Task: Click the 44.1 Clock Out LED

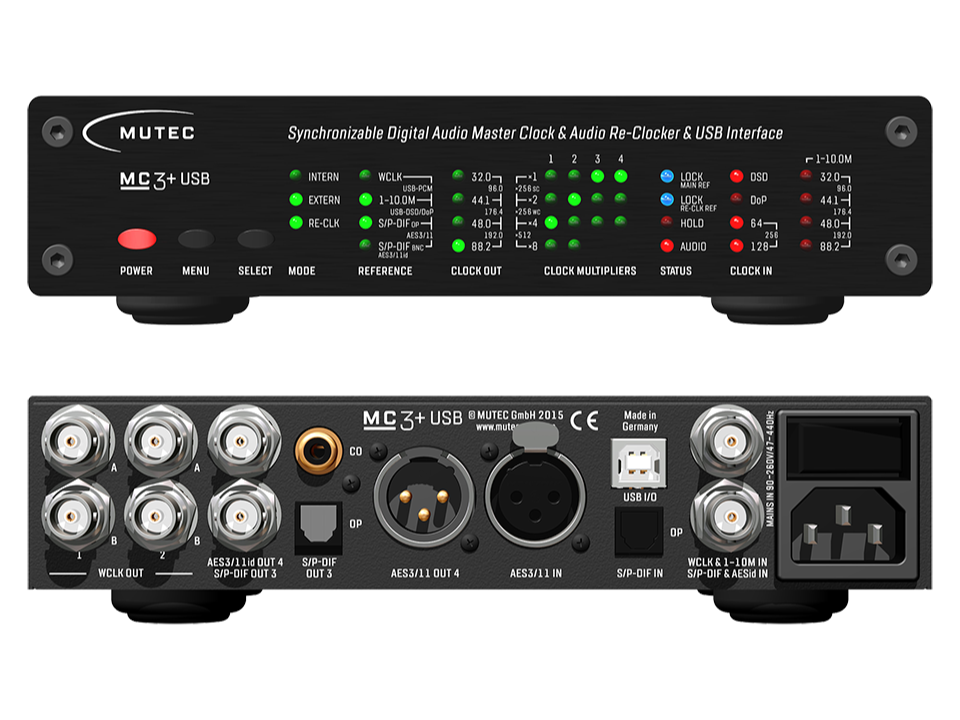Action: [x=458, y=199]
